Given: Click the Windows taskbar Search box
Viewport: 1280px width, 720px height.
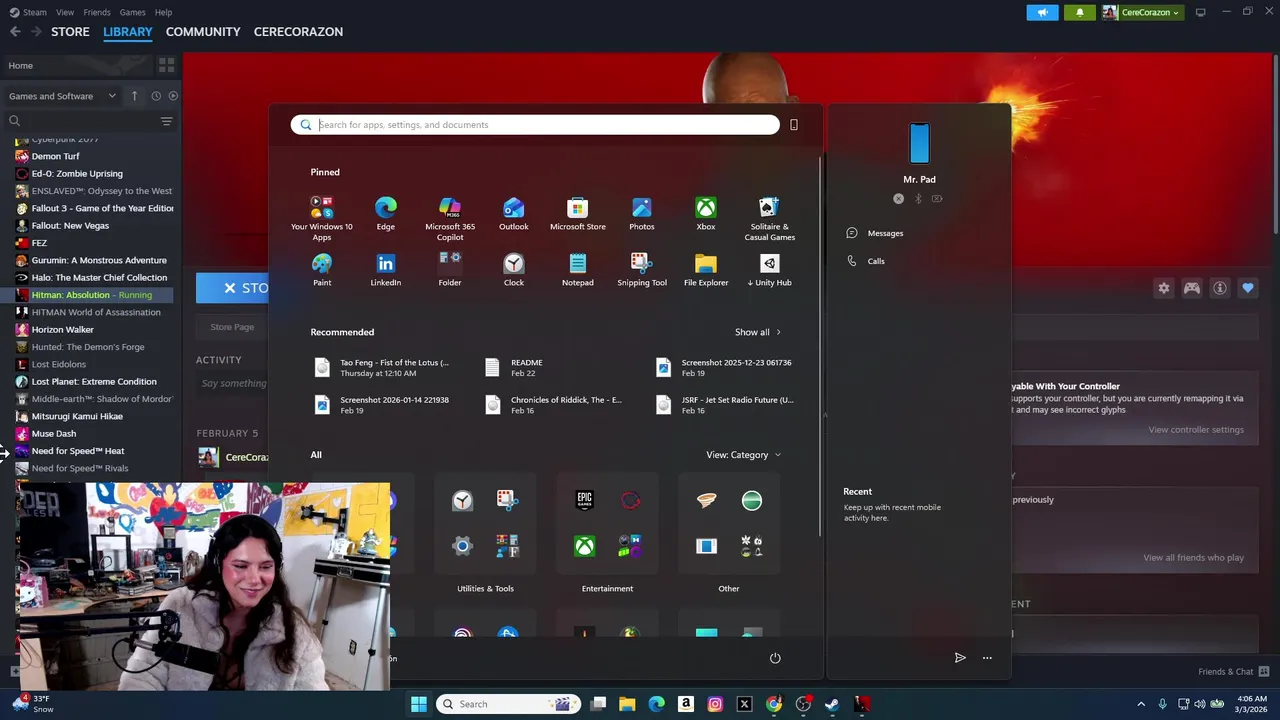Looking at the screenshot, I should (x=507, y=704).
